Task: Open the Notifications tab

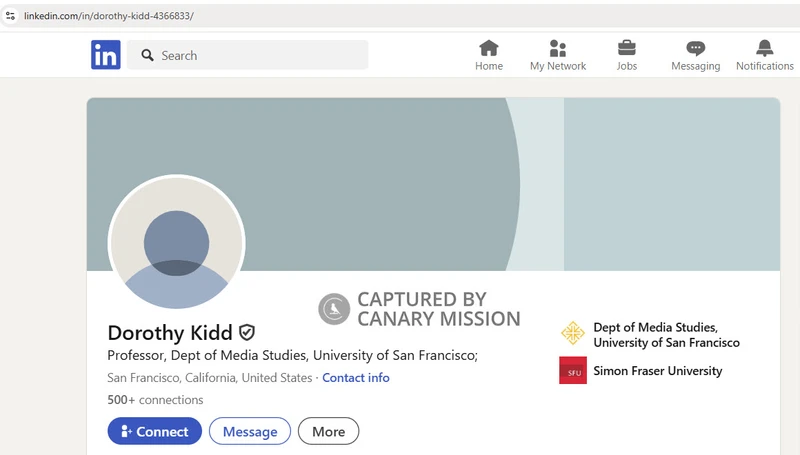Action: [x=764, y=56]
